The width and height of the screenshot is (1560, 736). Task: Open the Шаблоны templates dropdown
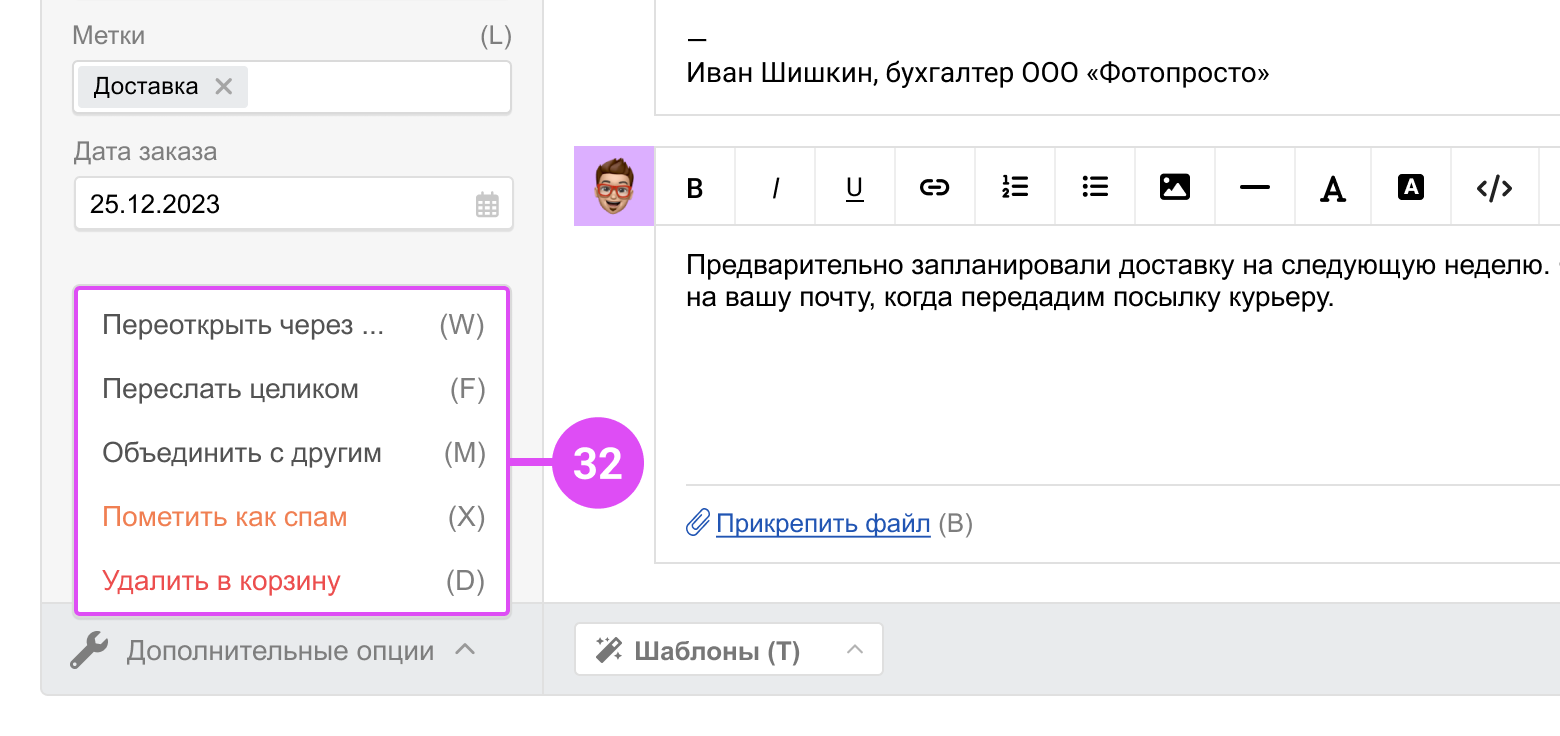pos(728,651)
